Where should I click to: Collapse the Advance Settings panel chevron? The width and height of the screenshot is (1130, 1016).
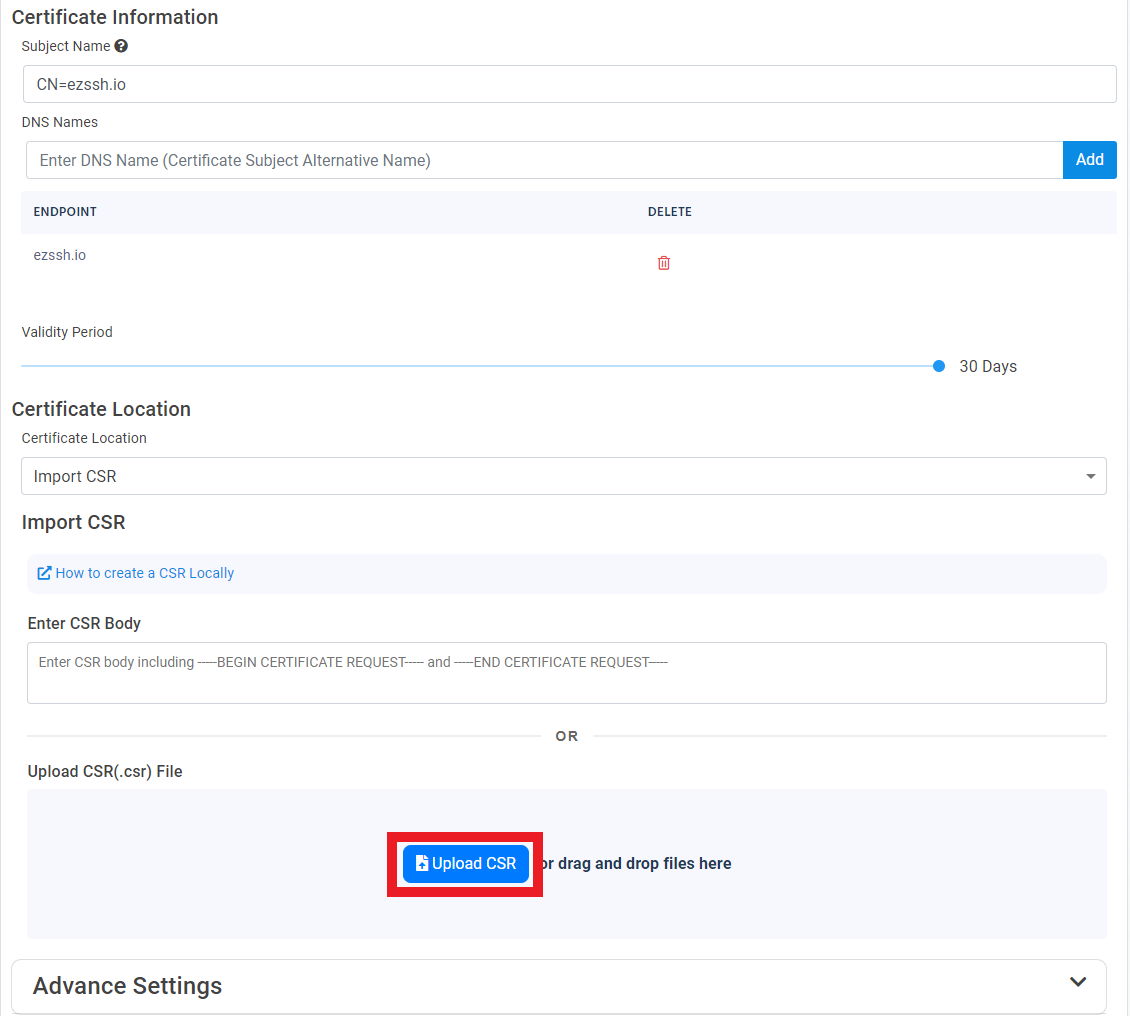tap(1077, 983)
